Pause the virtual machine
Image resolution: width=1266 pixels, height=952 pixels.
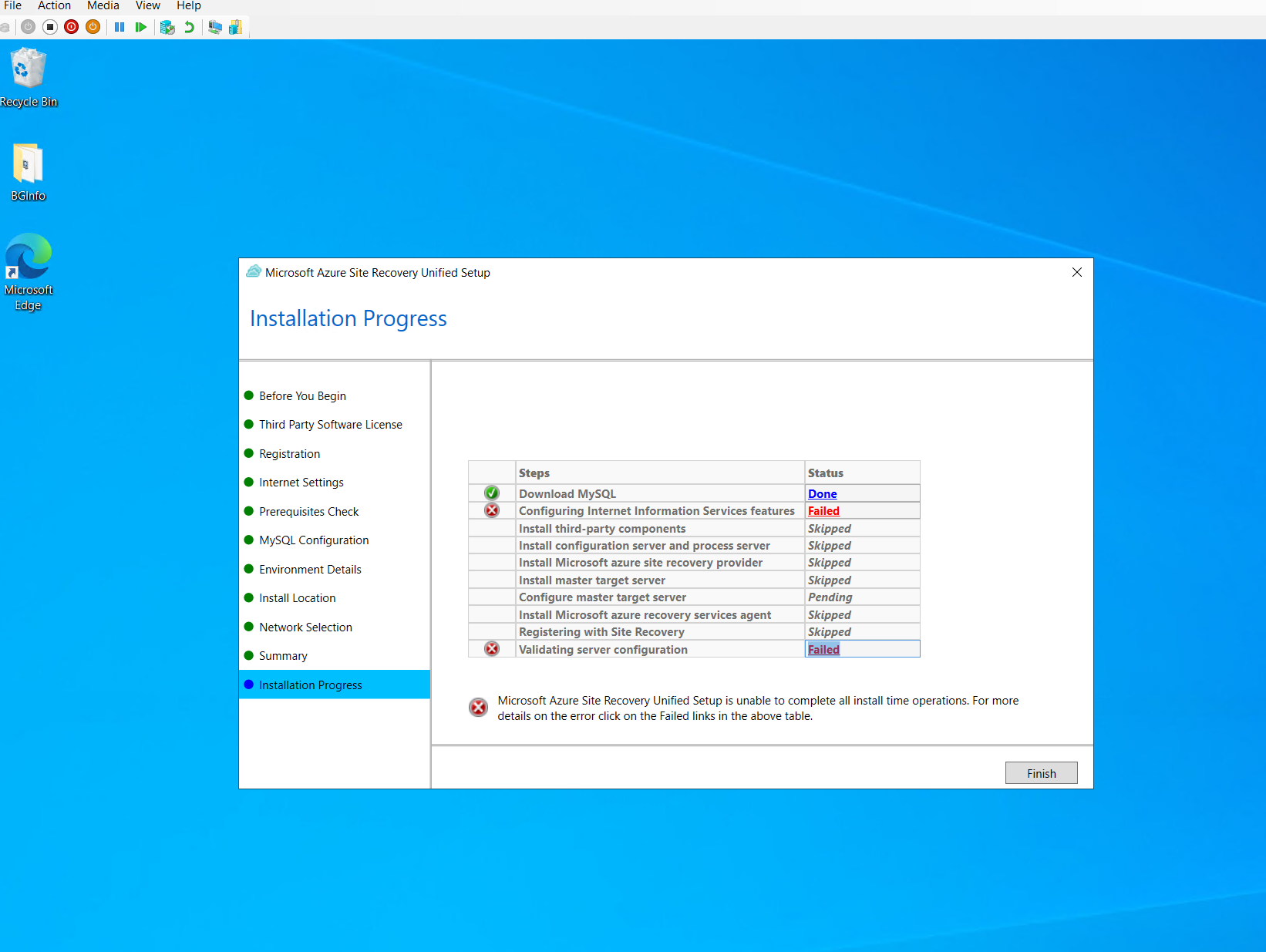(120, 27)
